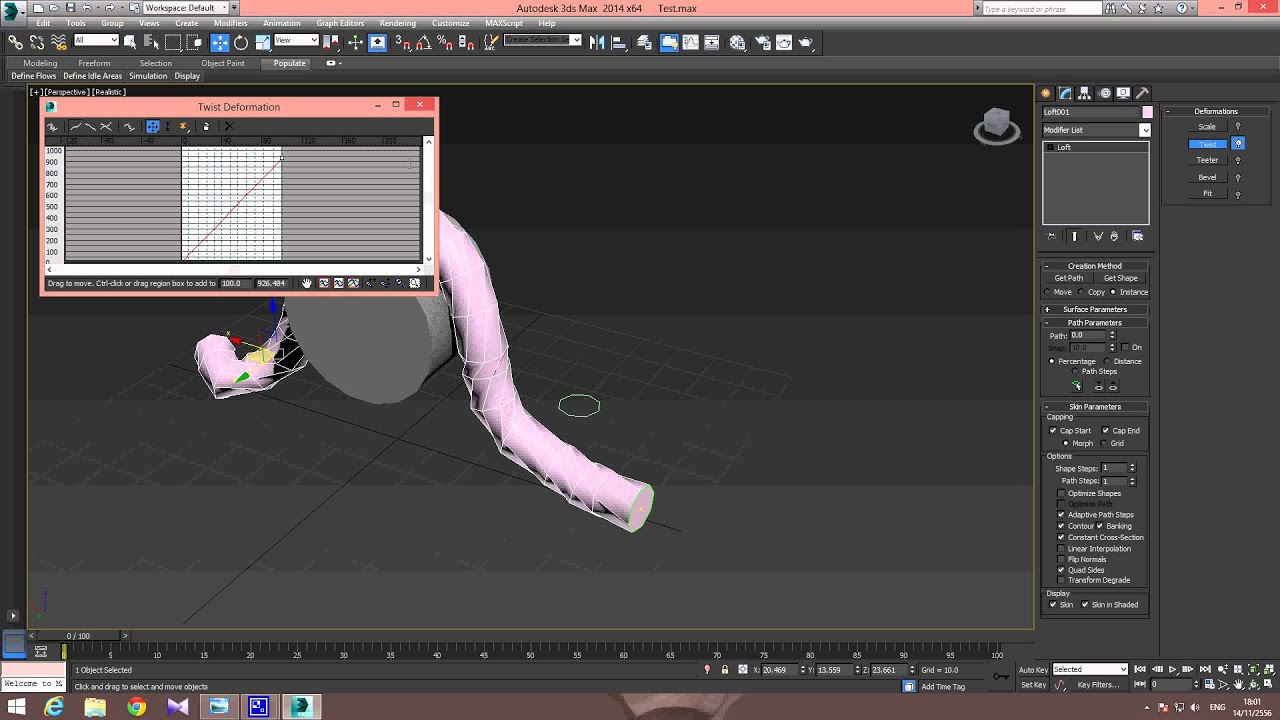1280x720 pixels.
Task: Click the Teeter deformation button
Action: click(1207, 160)
